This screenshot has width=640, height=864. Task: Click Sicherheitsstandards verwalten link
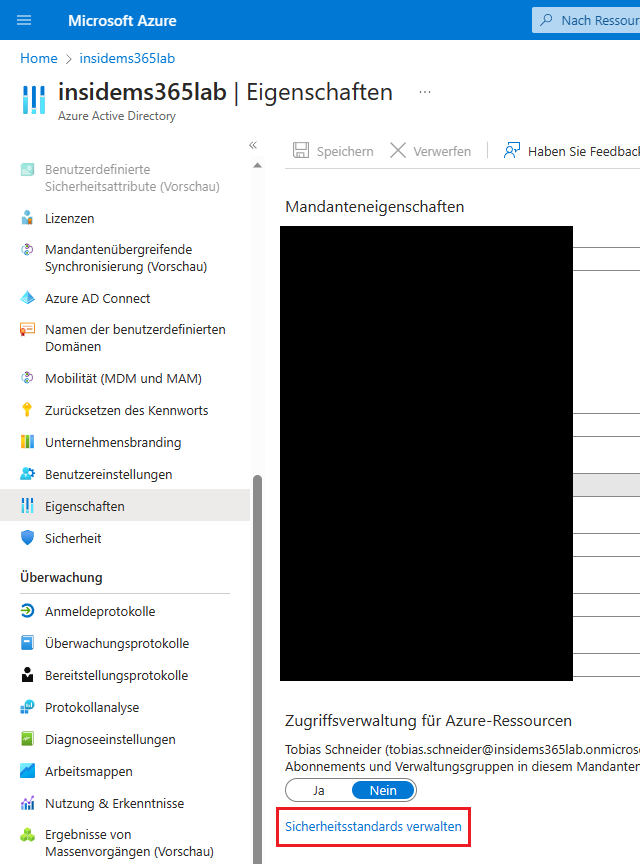[373, 827]
